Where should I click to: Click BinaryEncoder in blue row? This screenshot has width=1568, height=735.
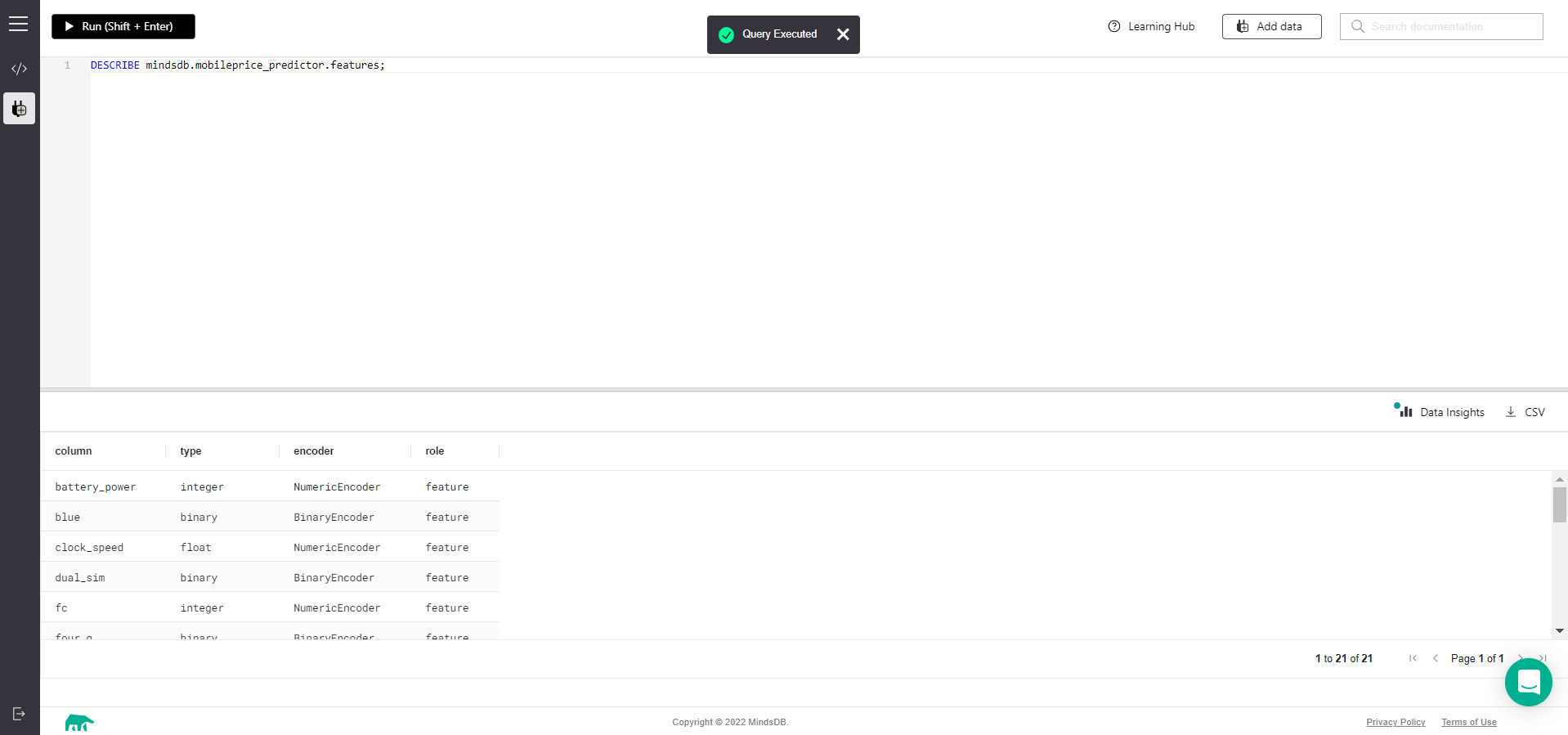pos(334,518)
